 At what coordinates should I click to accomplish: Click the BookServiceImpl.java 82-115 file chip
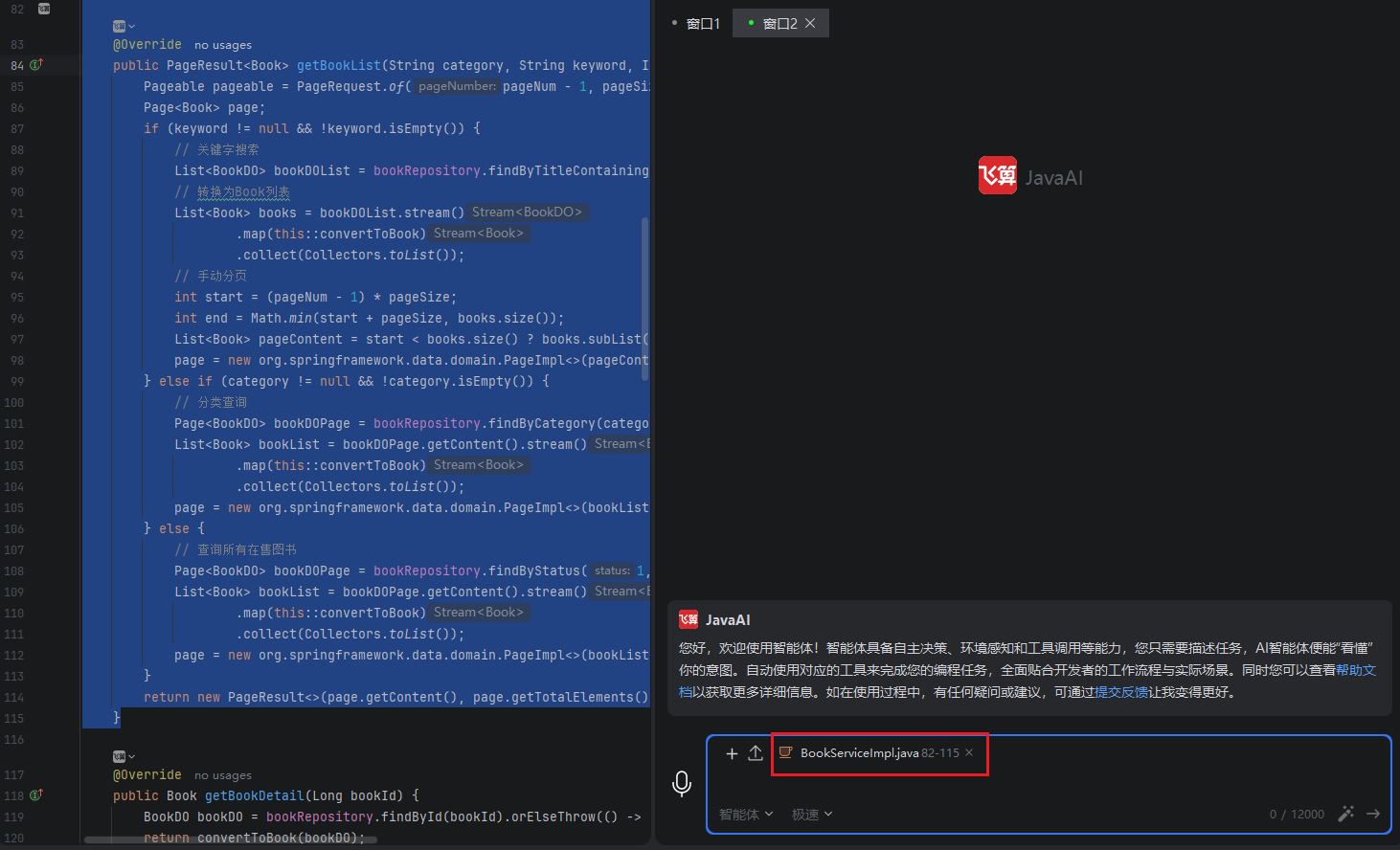click(879, 752)
